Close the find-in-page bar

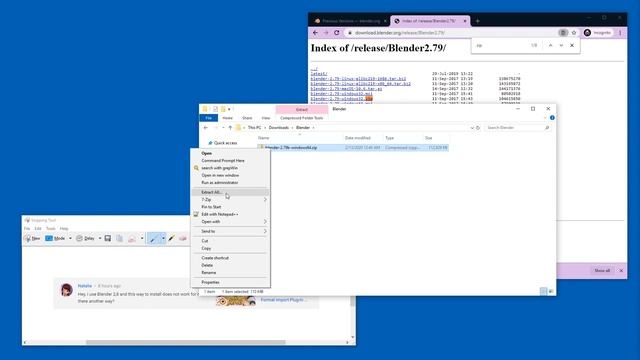point(572,46)
